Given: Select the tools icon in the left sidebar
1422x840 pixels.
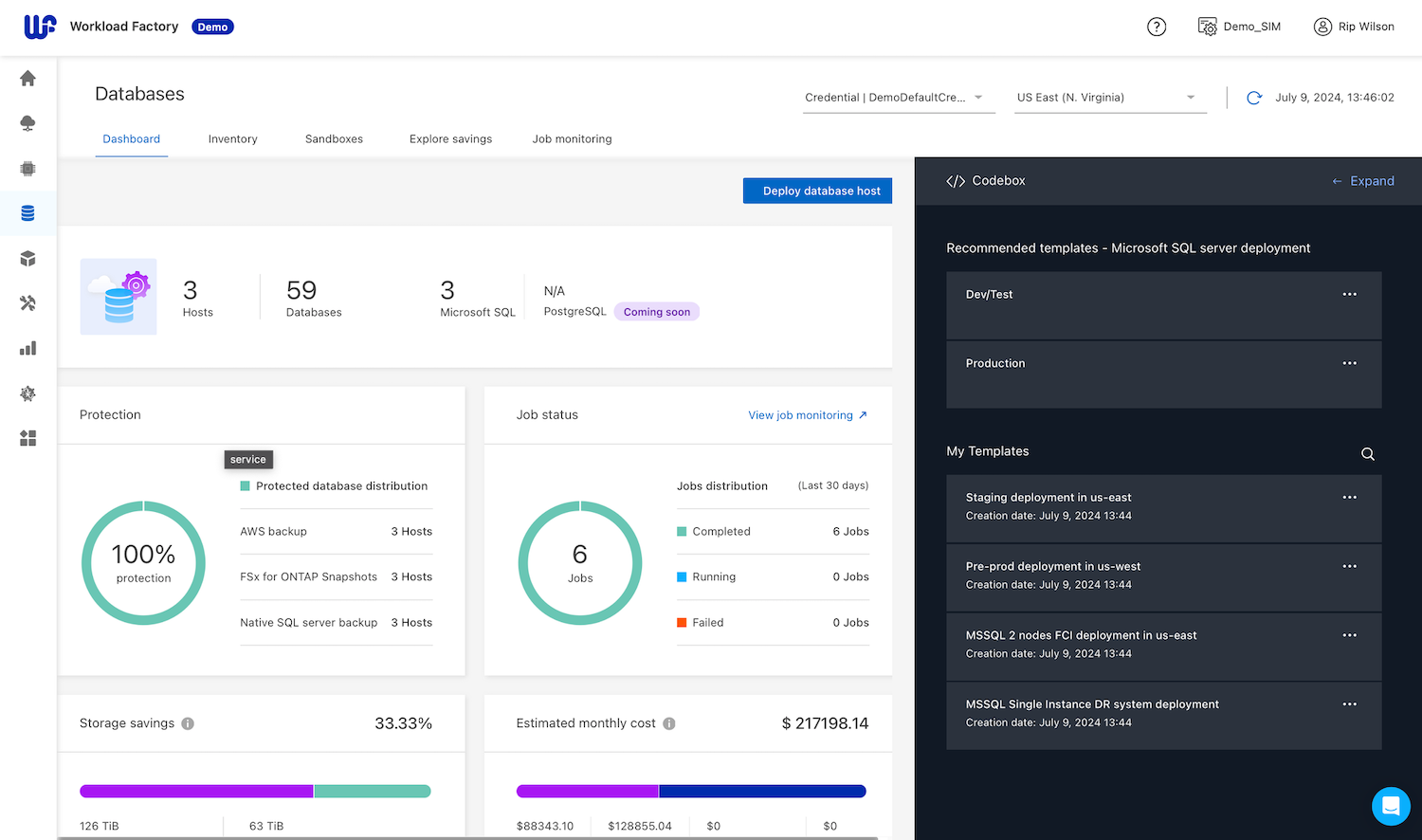Looking at the screenshot, I should (x=27, y=303).
